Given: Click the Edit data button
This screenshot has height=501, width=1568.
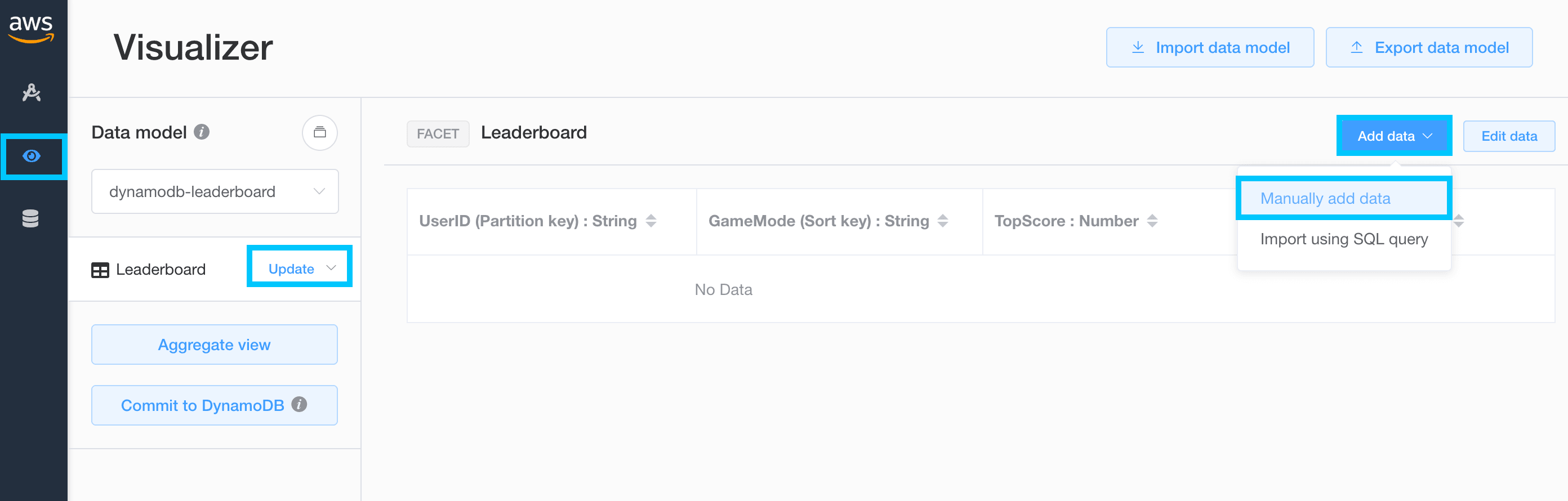Looking at the screenshot, I should (x=1508, y=136).
